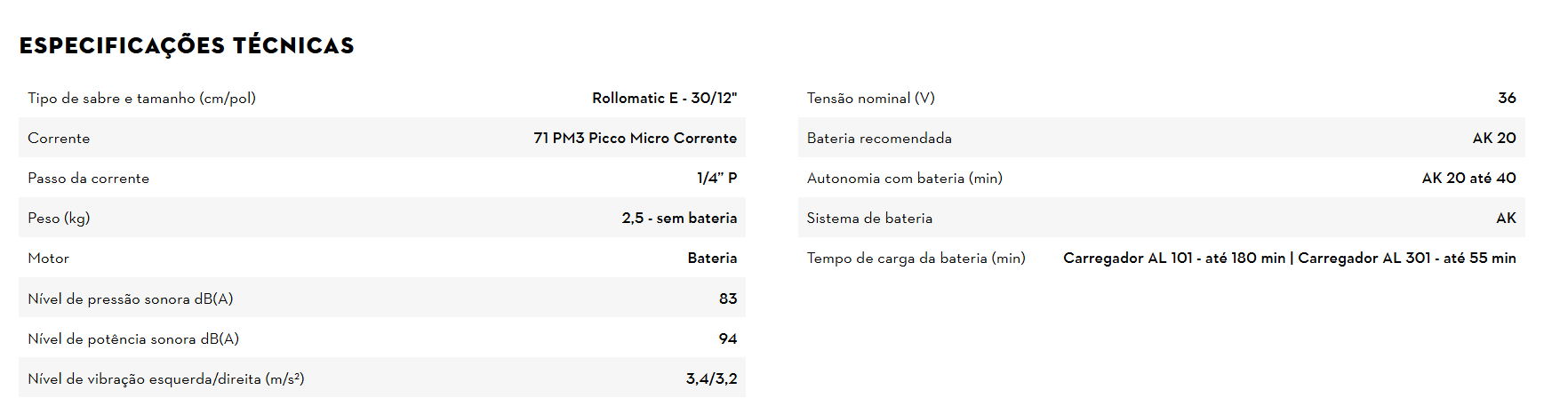Select the 2,5 - sem bateria value
Viewport: 1568px width, 414px height.
pyautogui.click(x=679, y=218)
